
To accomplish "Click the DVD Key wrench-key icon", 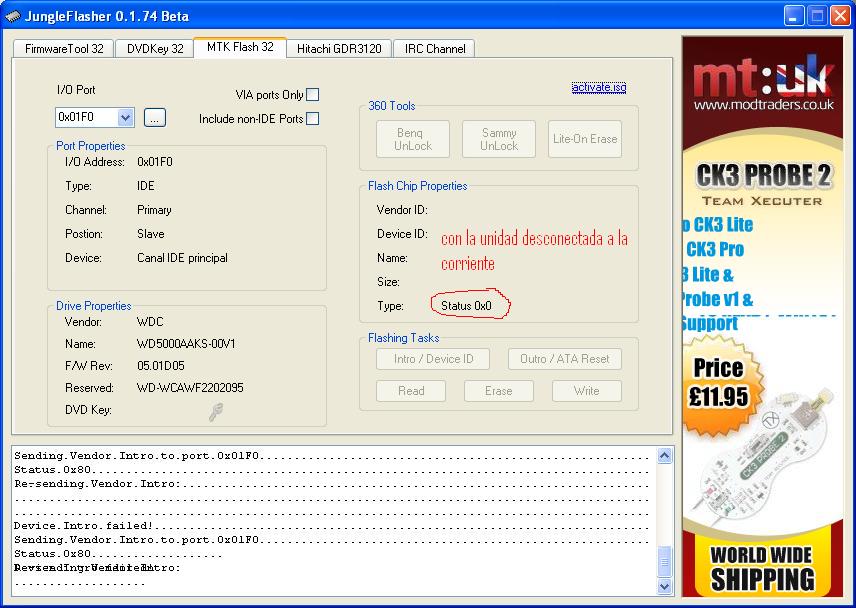I will tap(216, 412).
